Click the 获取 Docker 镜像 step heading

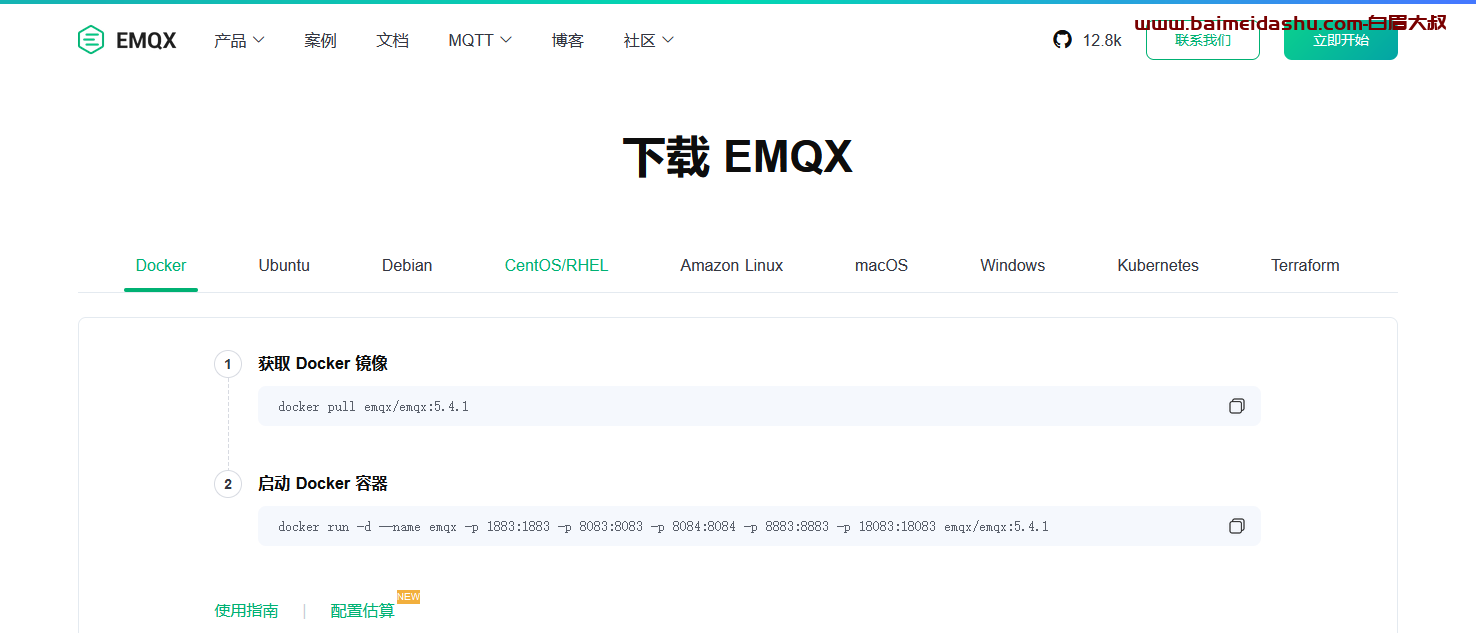[x=322, y=363]
